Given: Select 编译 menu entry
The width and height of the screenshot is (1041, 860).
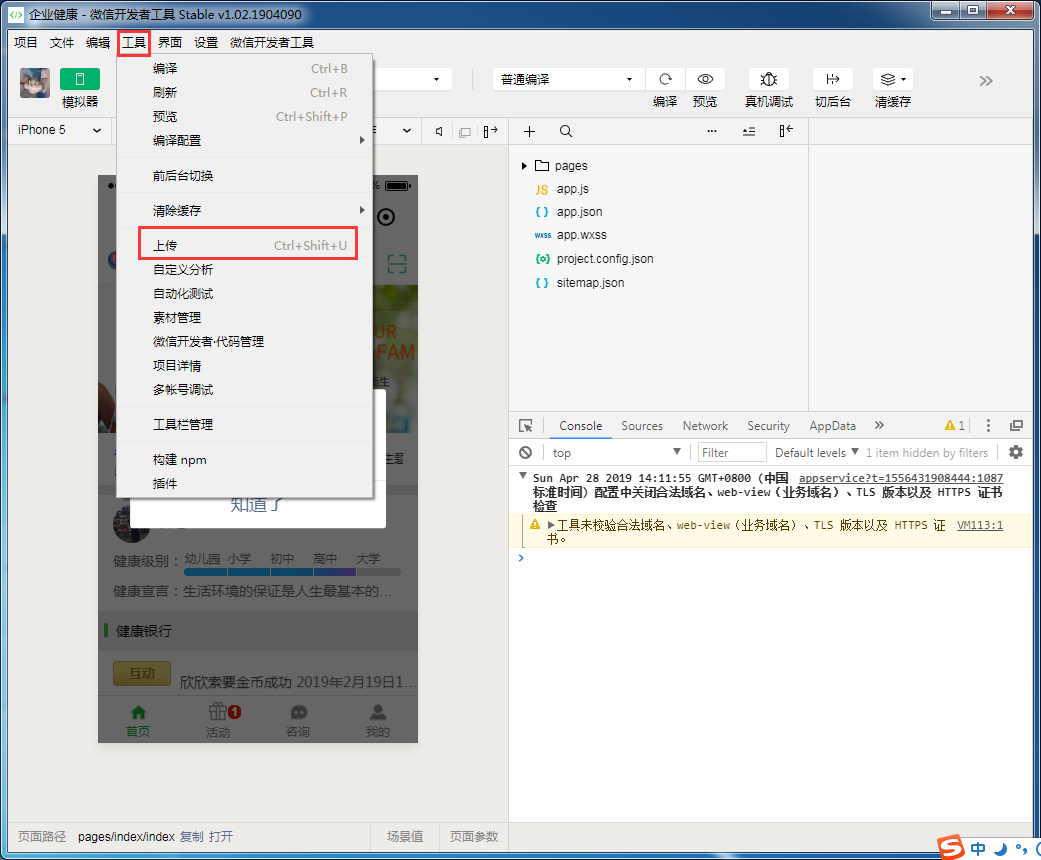Looking at the screenshot, I should (x=244, y=68).
